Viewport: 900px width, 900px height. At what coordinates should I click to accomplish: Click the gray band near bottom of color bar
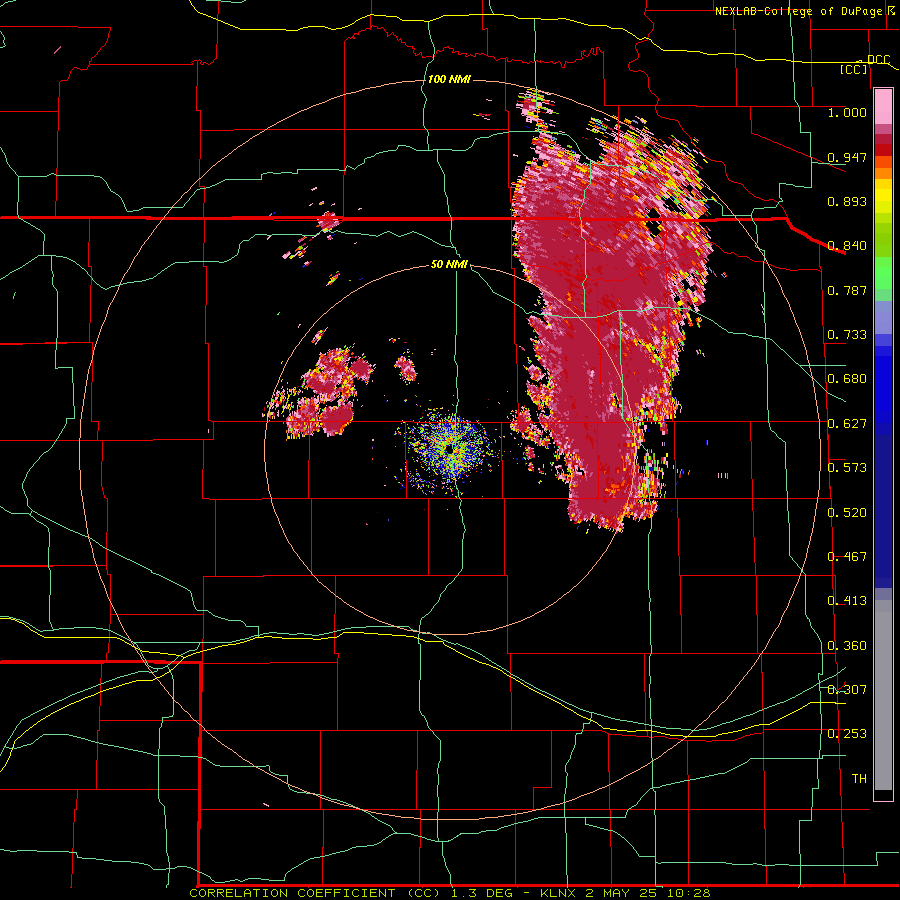[883, 695]
